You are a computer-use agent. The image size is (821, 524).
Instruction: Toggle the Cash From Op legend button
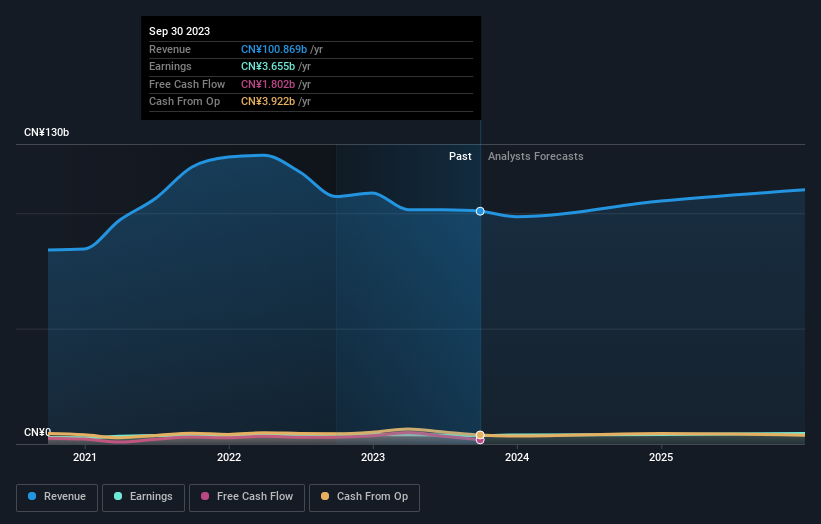pyautogui.click(x=364, y=497)
